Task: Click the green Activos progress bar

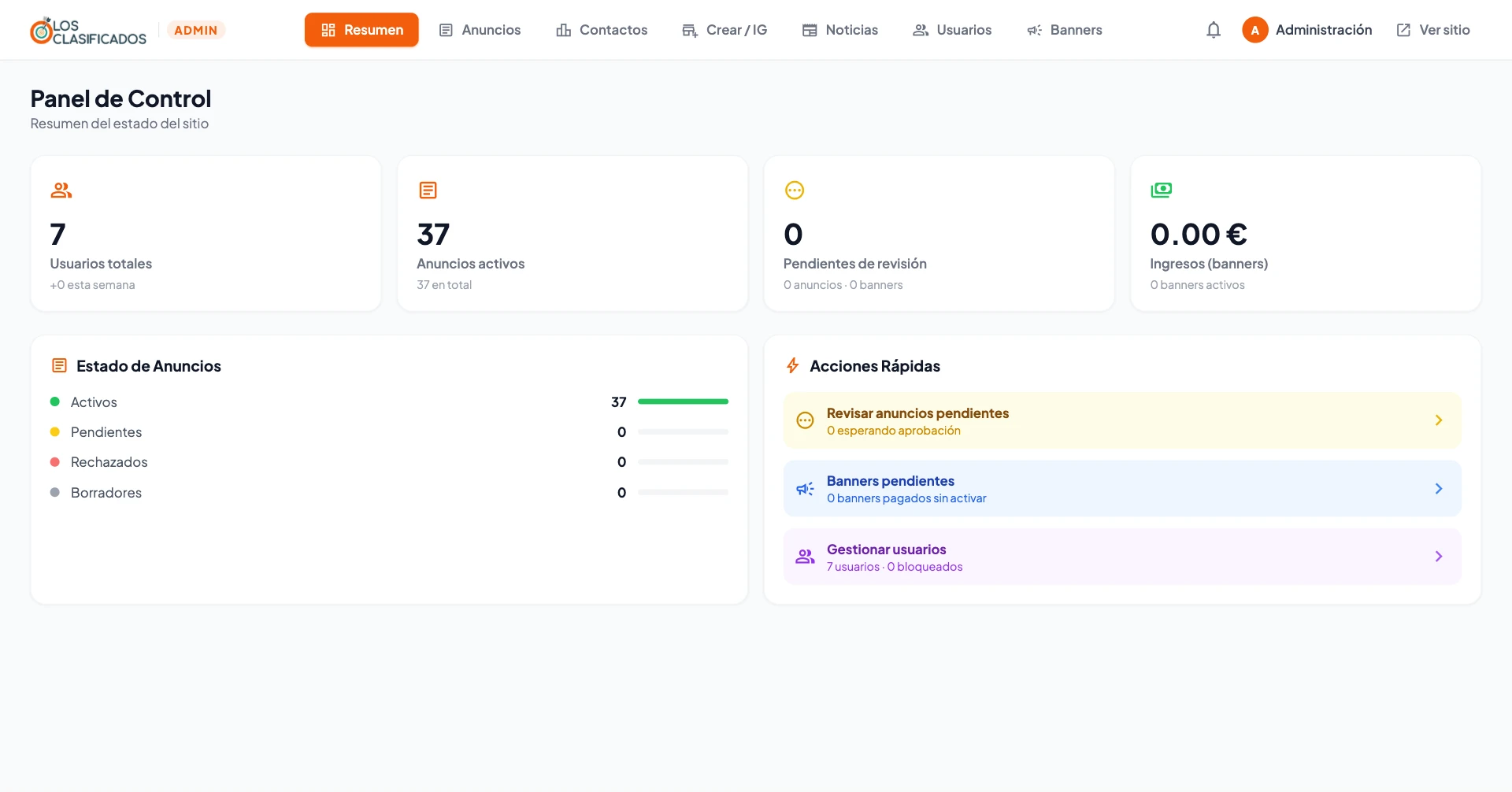Action: 683,402
